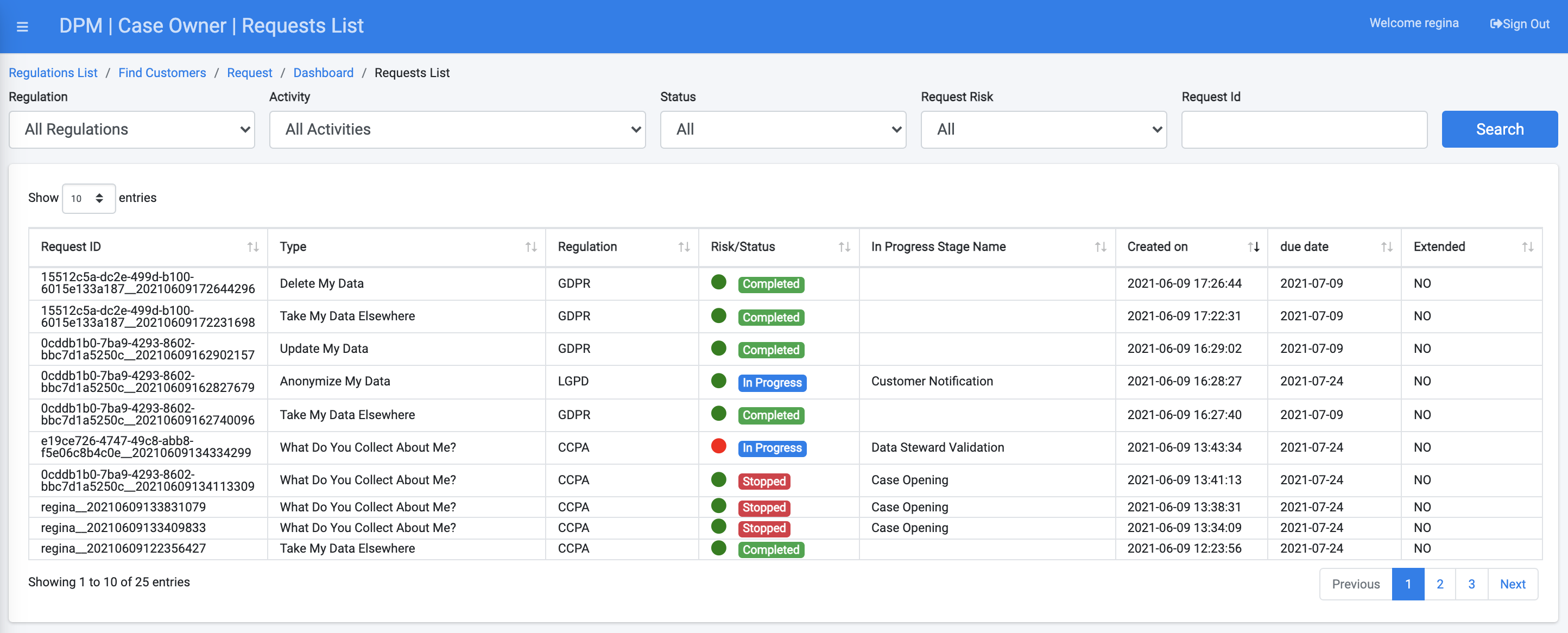1568x633 pixels.
Task: Open the All Regulations dropdown
Action: coord(131,130)
